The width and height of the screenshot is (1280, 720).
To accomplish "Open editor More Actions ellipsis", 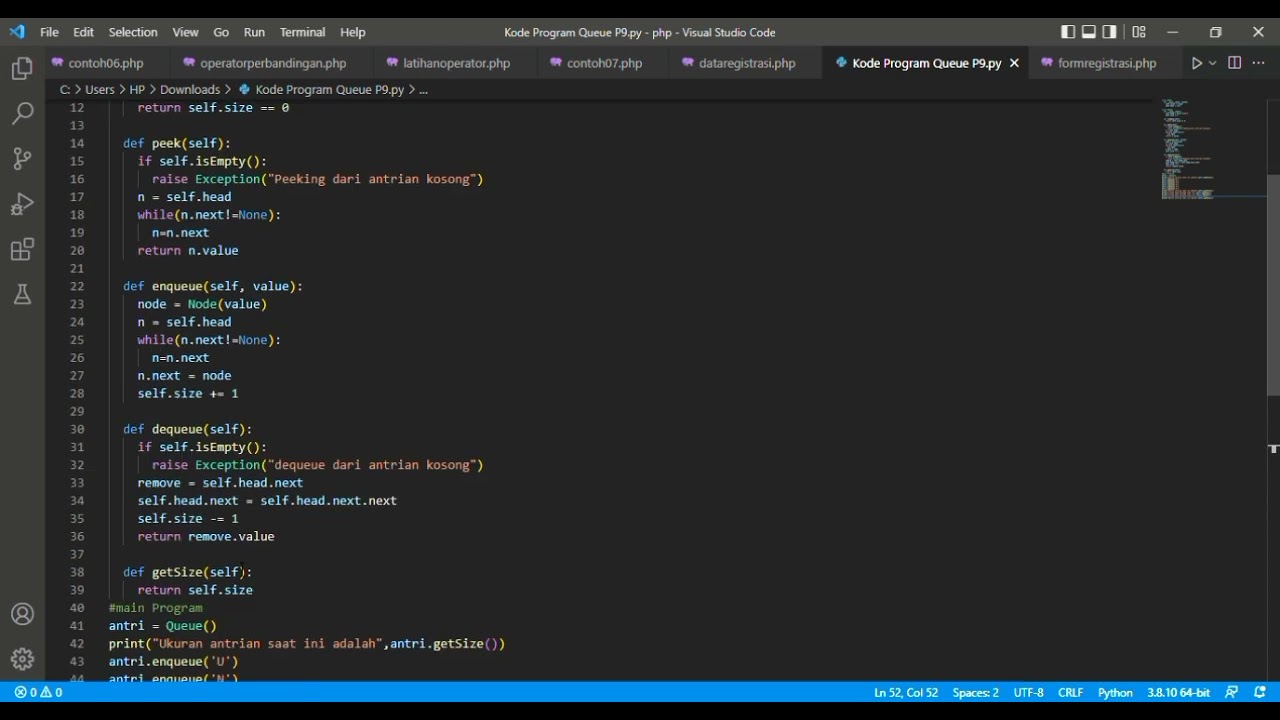I will tap(1259, 63).
